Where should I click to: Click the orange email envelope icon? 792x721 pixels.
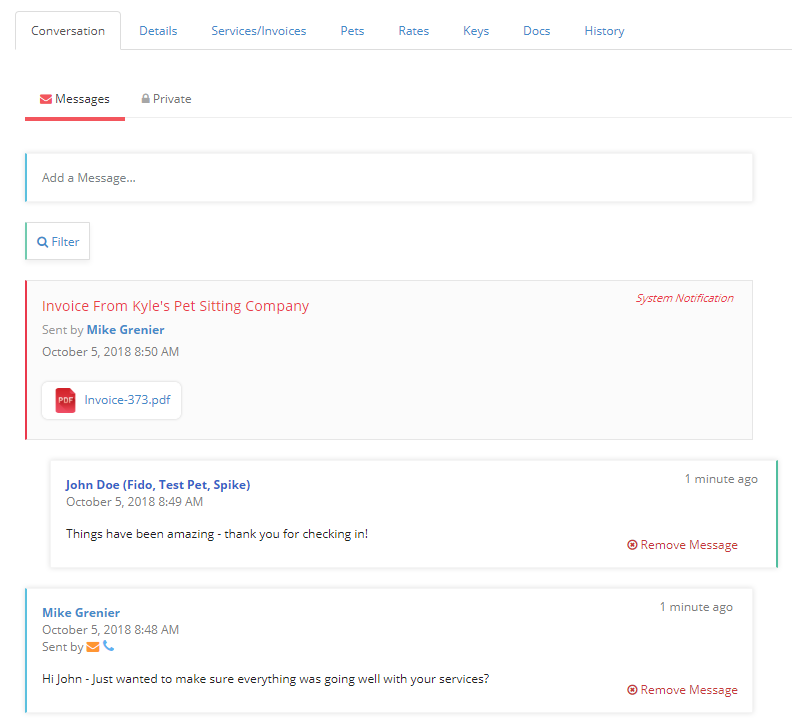[93, 647]
